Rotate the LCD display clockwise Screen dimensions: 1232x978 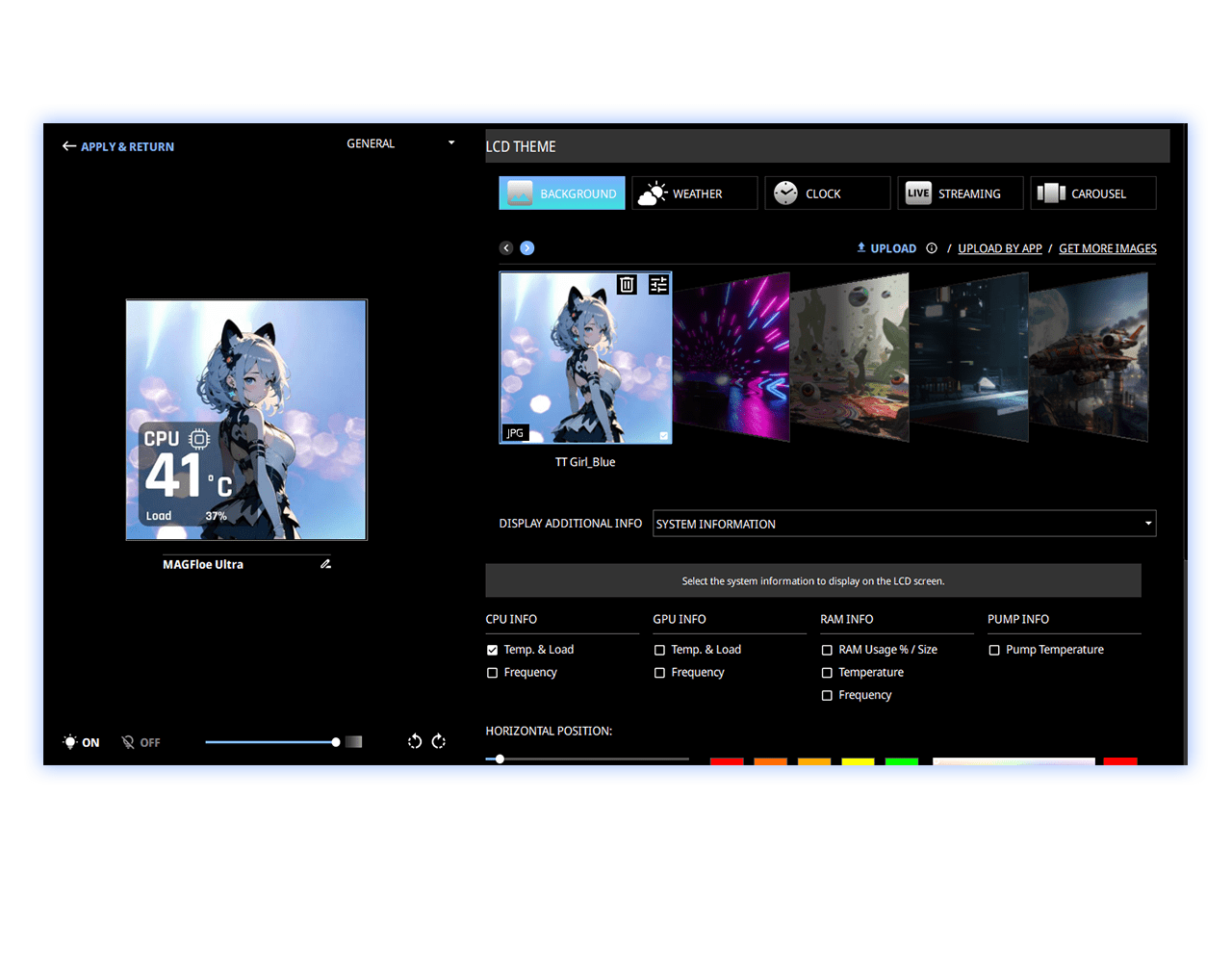[x=439, y=741]
